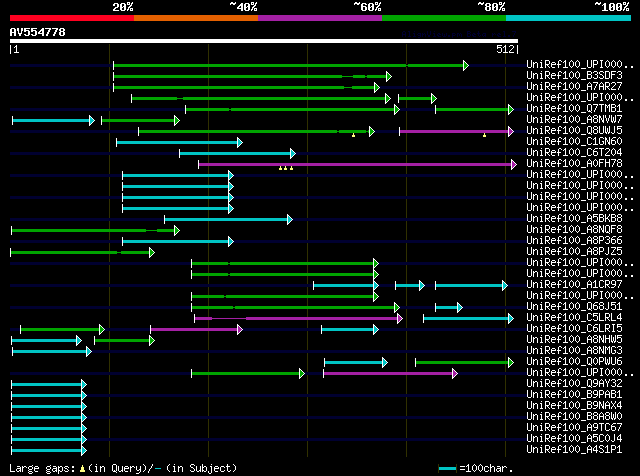The image size is (640, 476).
Task: Select the UniRef100_A8NQF8 label
Action: (574, 230)
